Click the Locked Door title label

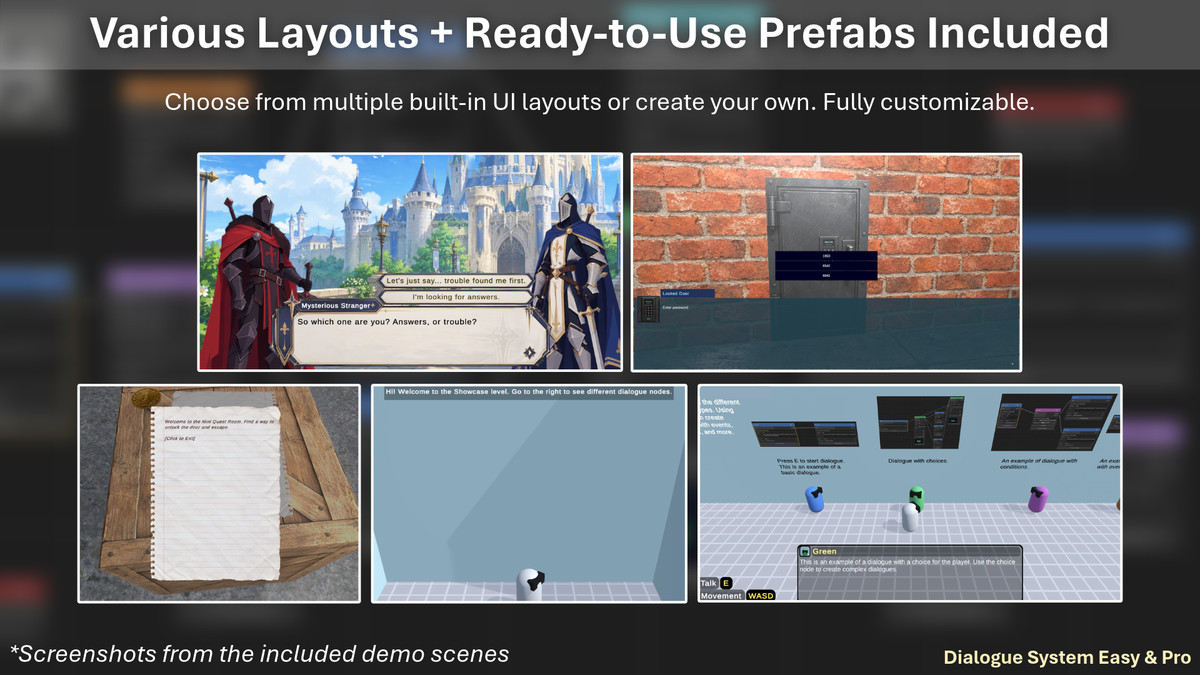tap(688, 293)
